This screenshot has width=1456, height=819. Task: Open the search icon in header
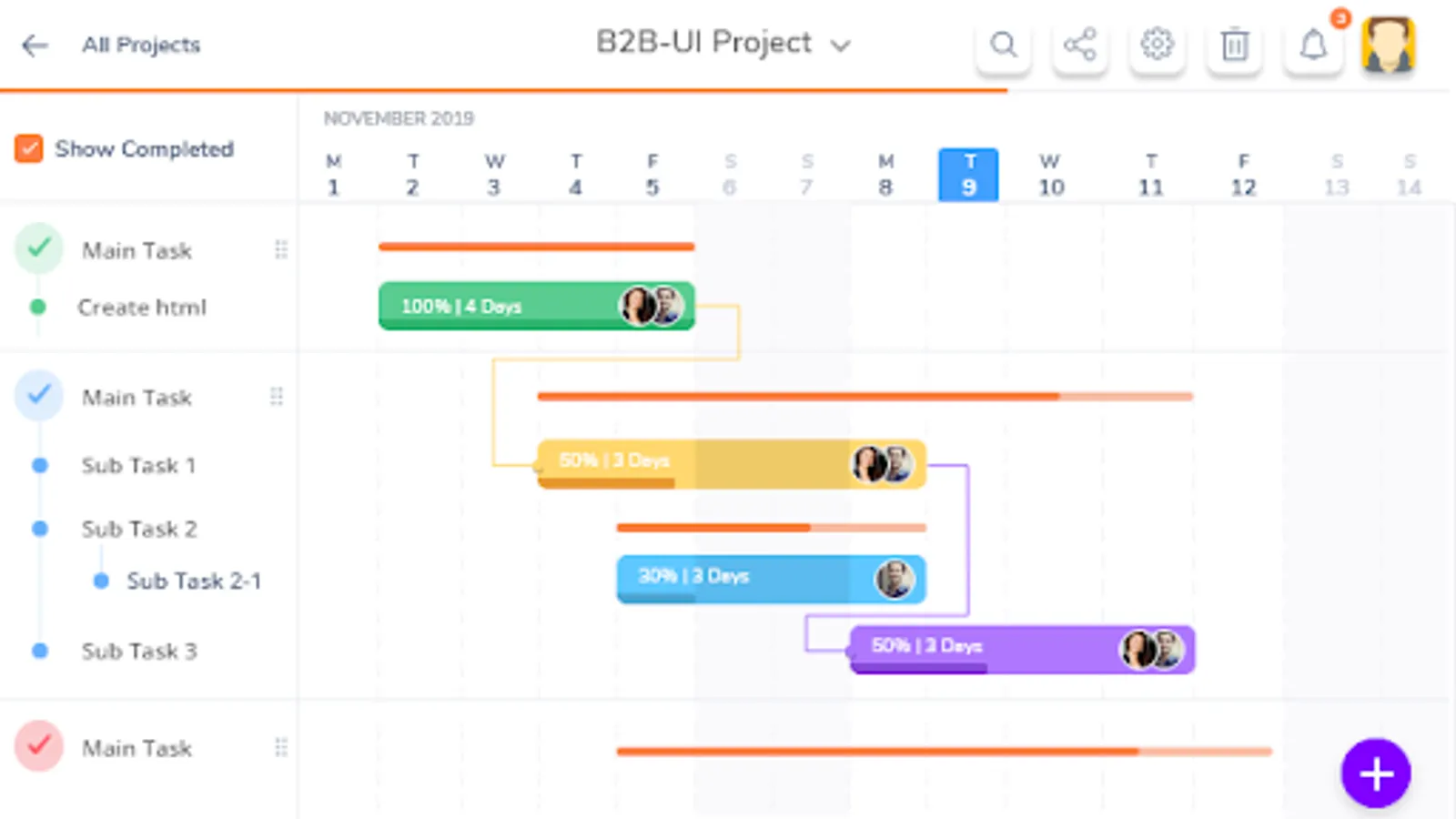click(1003, 45)
